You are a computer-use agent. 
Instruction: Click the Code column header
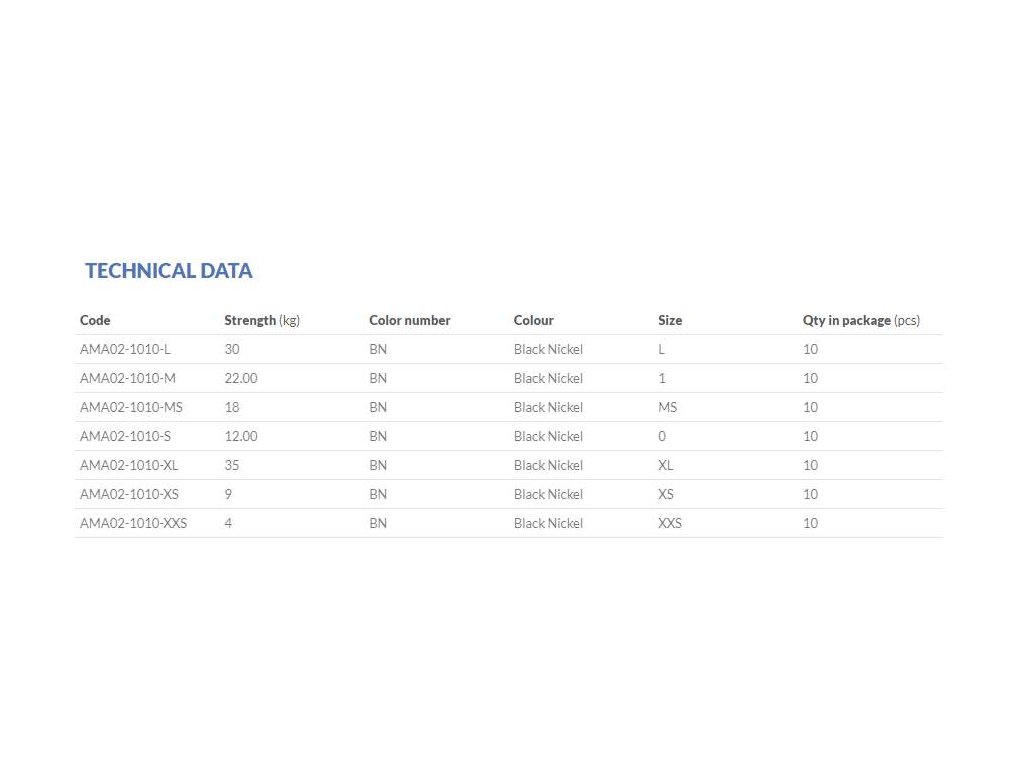95,320
